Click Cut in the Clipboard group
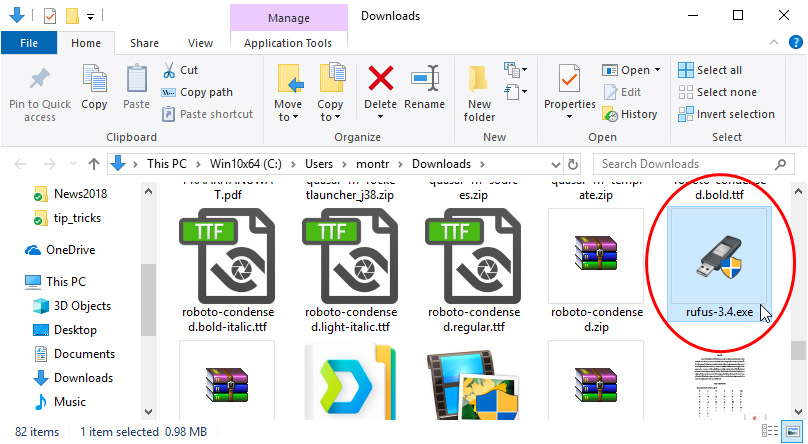The width and height of the screenshot is (808, 444). point(180,70)
